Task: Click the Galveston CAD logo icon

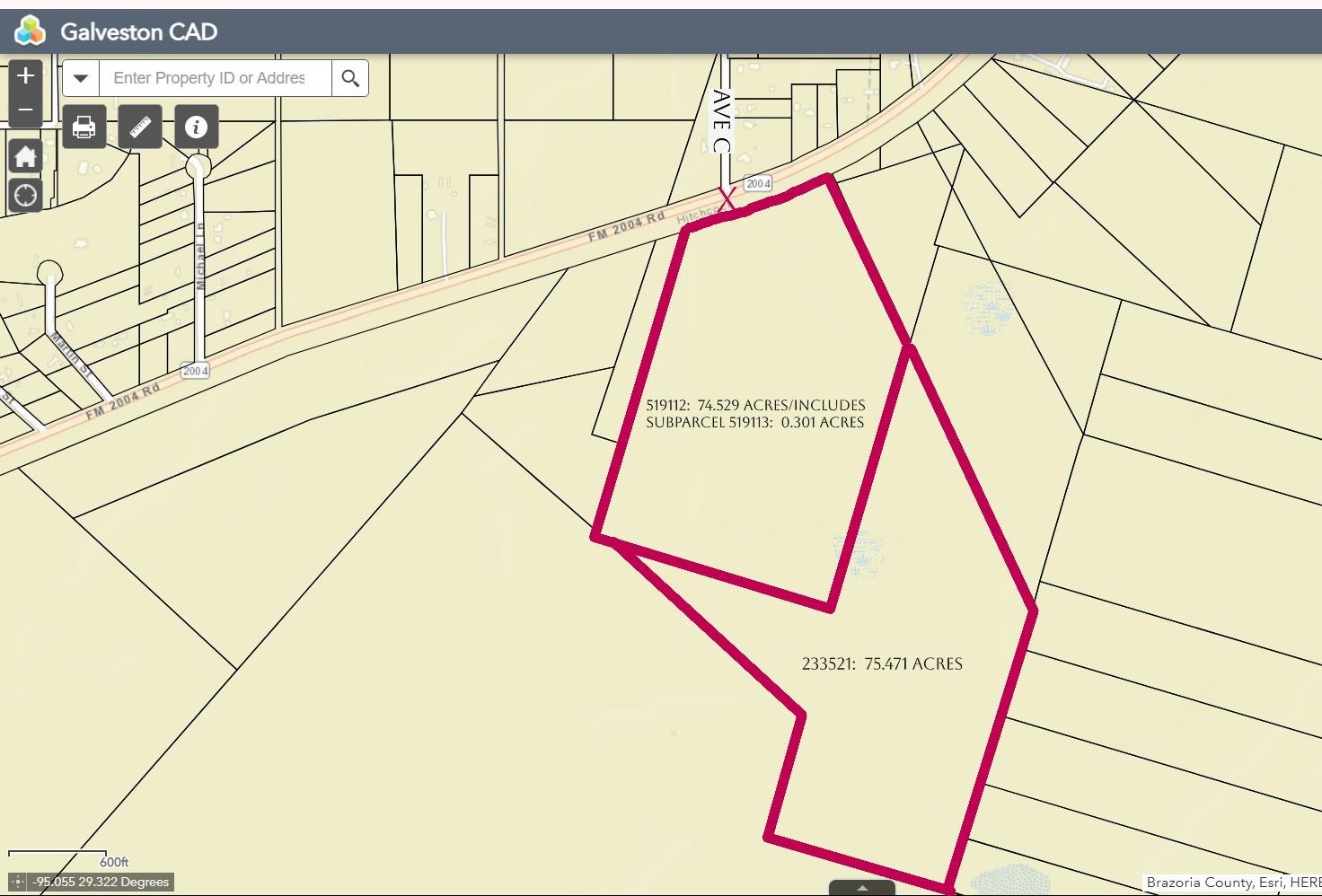Action: pos(30,32)
